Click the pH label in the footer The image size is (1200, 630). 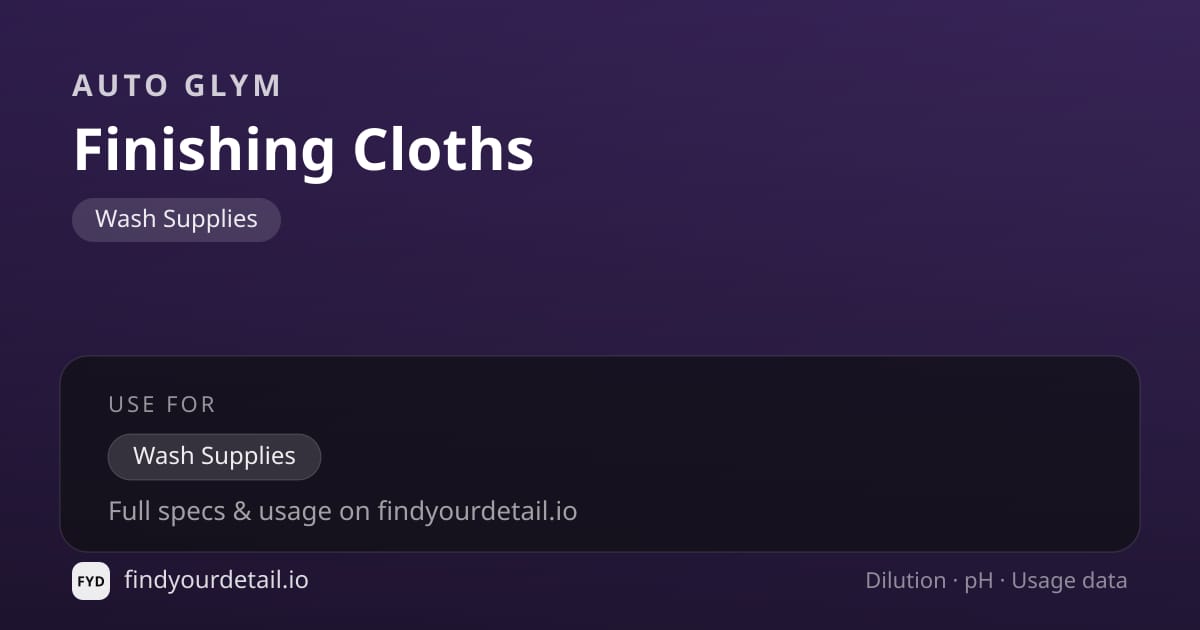click(979, 582)
